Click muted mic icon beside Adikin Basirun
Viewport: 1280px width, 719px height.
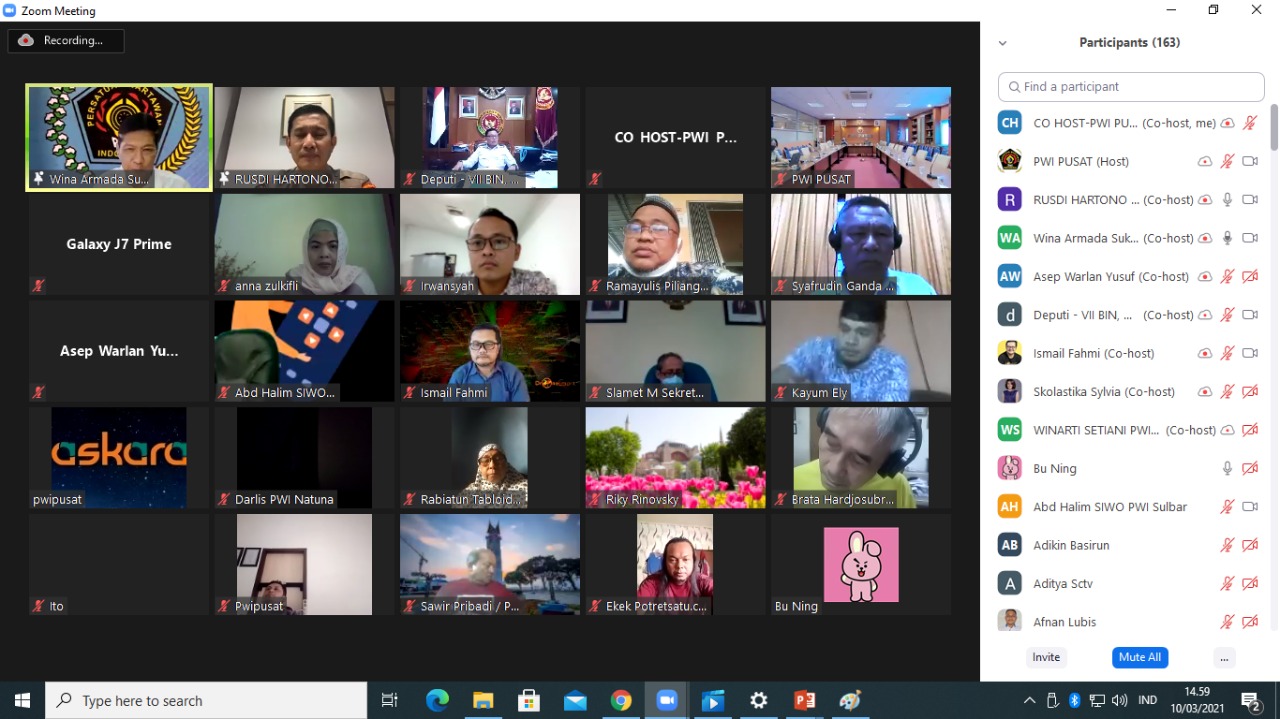(1227, 546)
